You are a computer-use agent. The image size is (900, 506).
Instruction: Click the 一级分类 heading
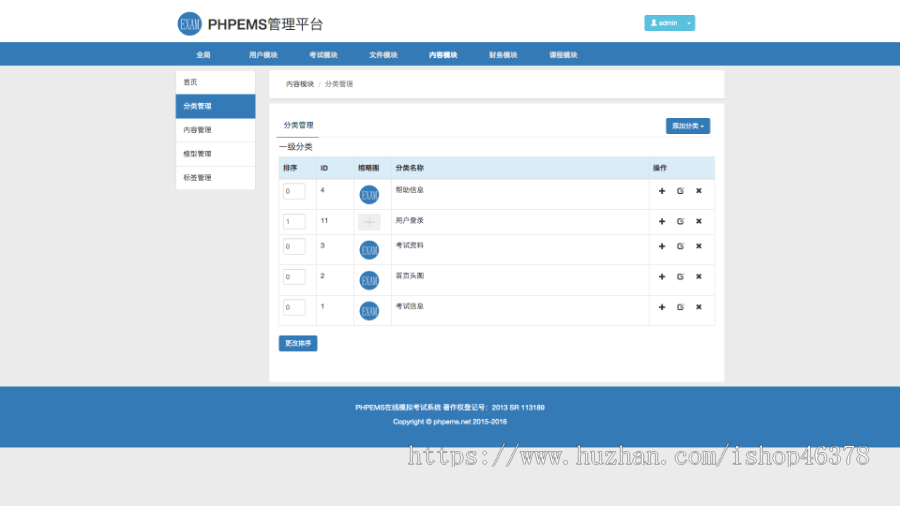pos(296,147)
